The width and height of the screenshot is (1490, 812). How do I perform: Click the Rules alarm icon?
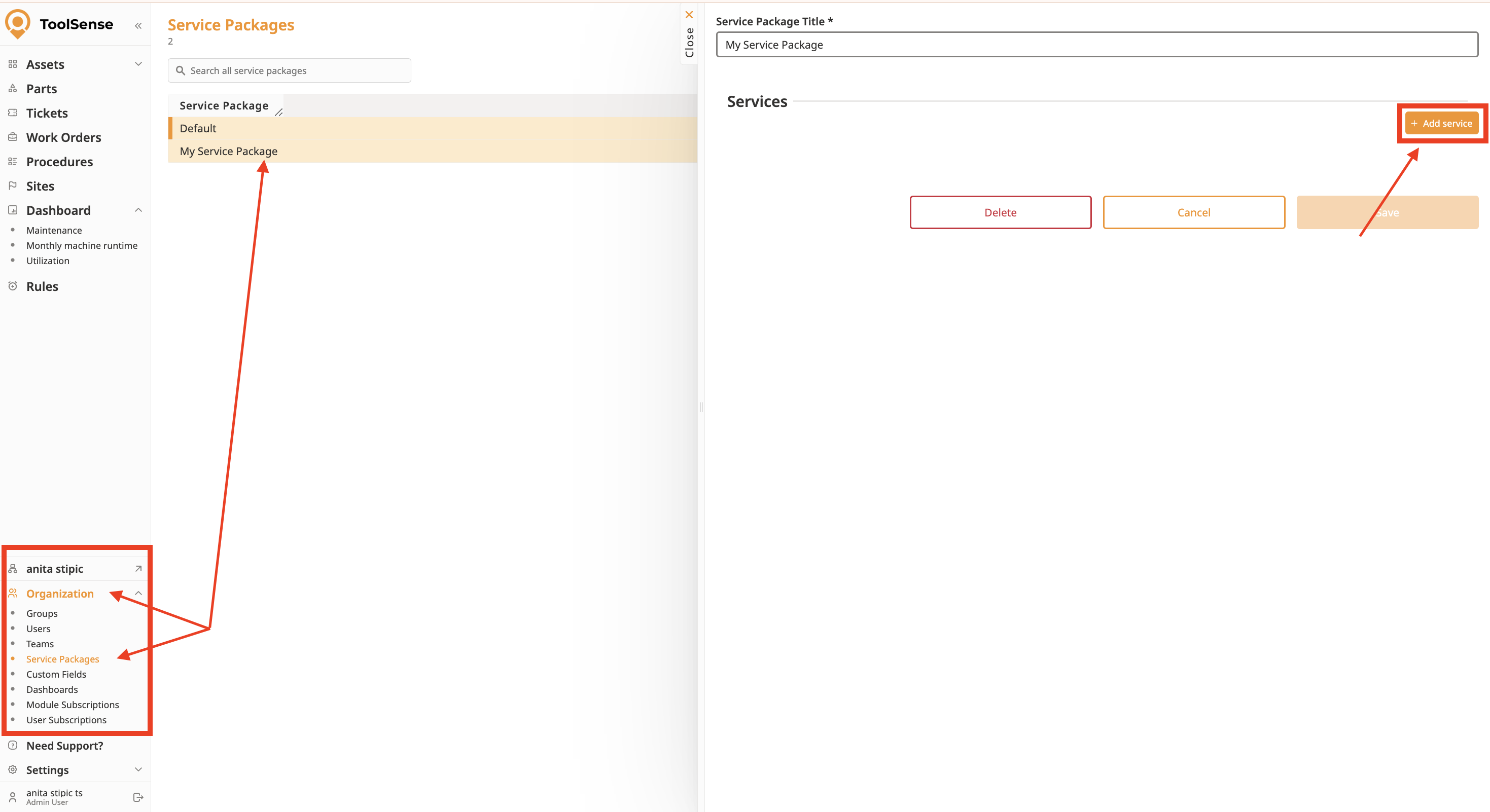tap(13, 286)
